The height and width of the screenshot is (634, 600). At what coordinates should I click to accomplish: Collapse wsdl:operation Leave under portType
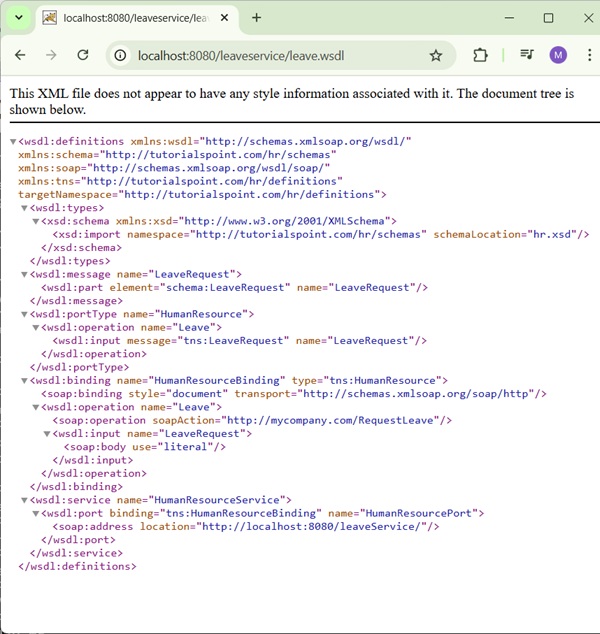click(36, 328)
